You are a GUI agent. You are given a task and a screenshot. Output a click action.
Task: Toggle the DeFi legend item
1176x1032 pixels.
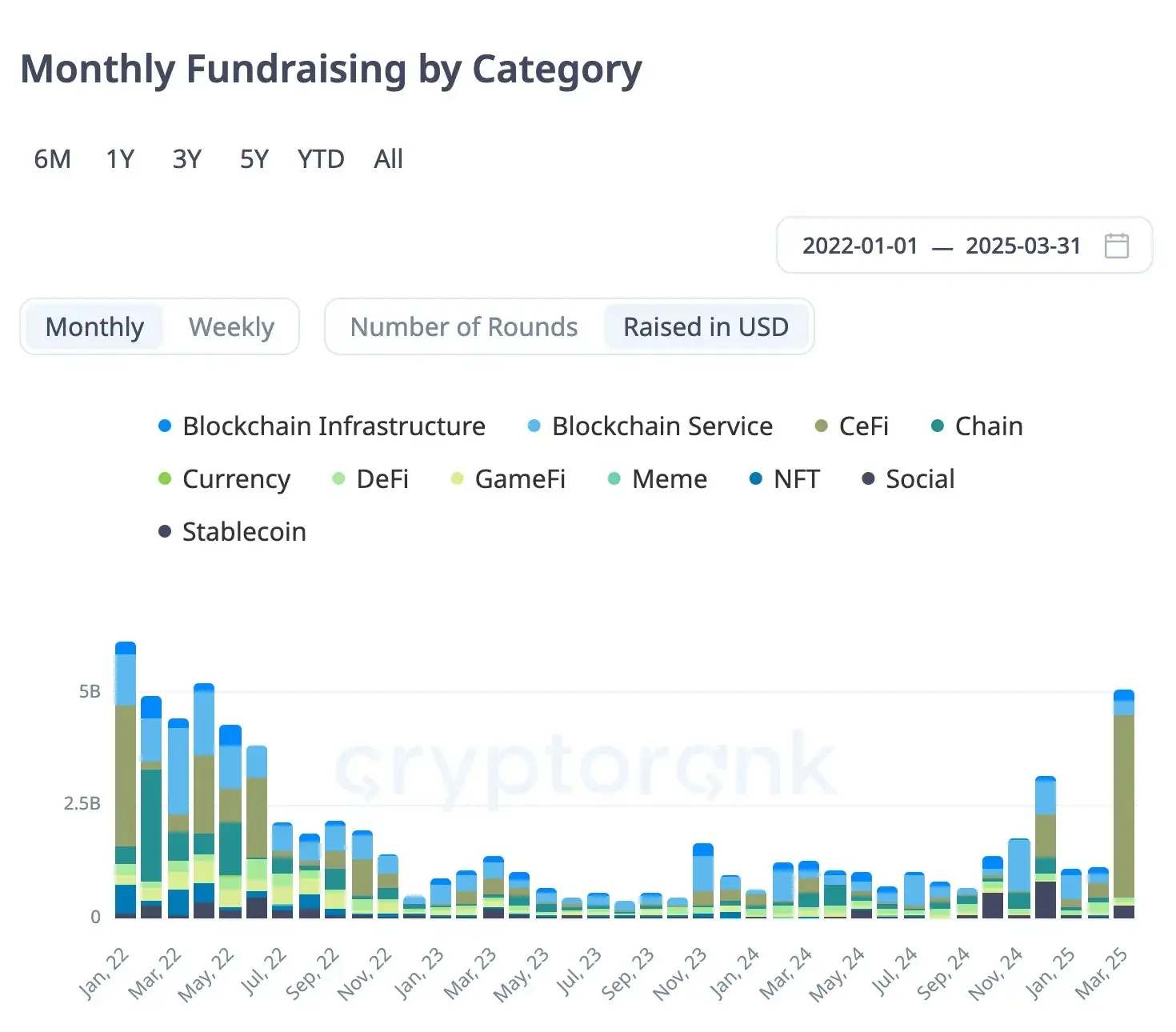point(382,479)
